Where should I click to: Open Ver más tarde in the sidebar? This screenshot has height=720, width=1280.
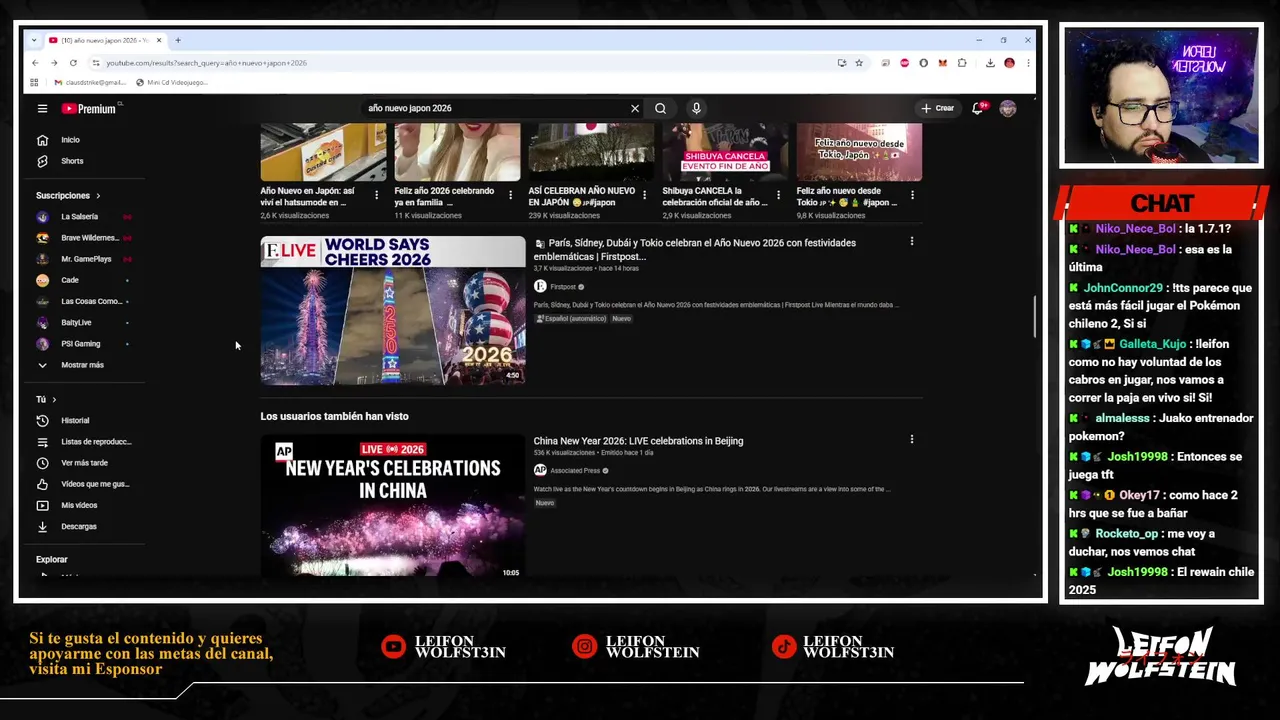[x=84, y=463]
